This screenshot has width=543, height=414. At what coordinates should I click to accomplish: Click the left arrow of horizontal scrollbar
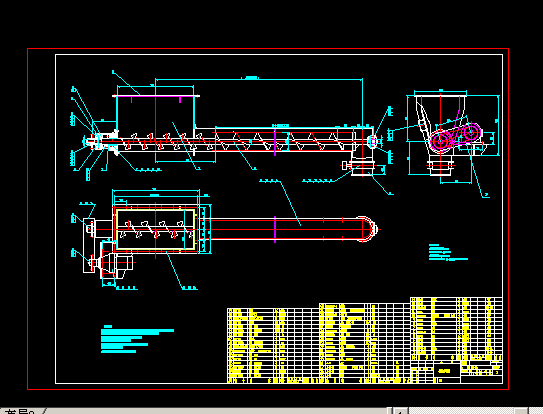pos(401,412)
